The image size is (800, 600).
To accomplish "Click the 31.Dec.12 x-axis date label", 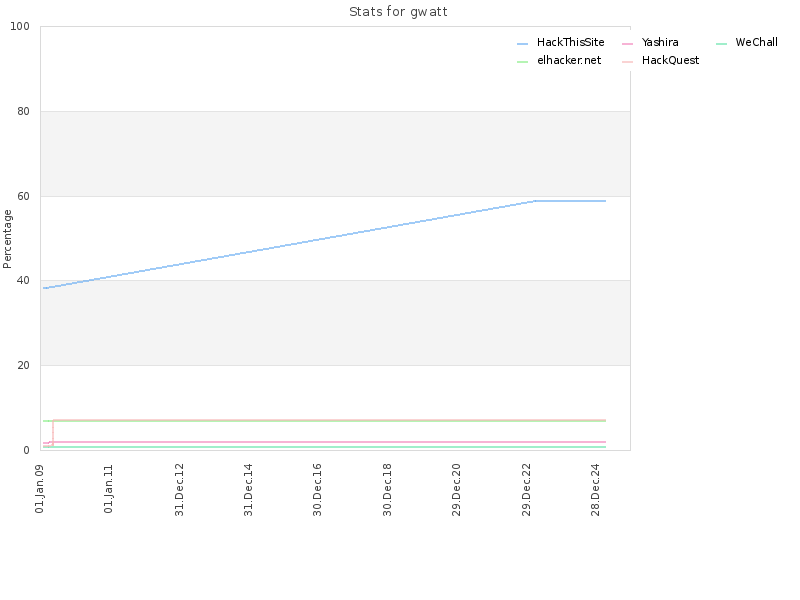I will click(179, 490).
